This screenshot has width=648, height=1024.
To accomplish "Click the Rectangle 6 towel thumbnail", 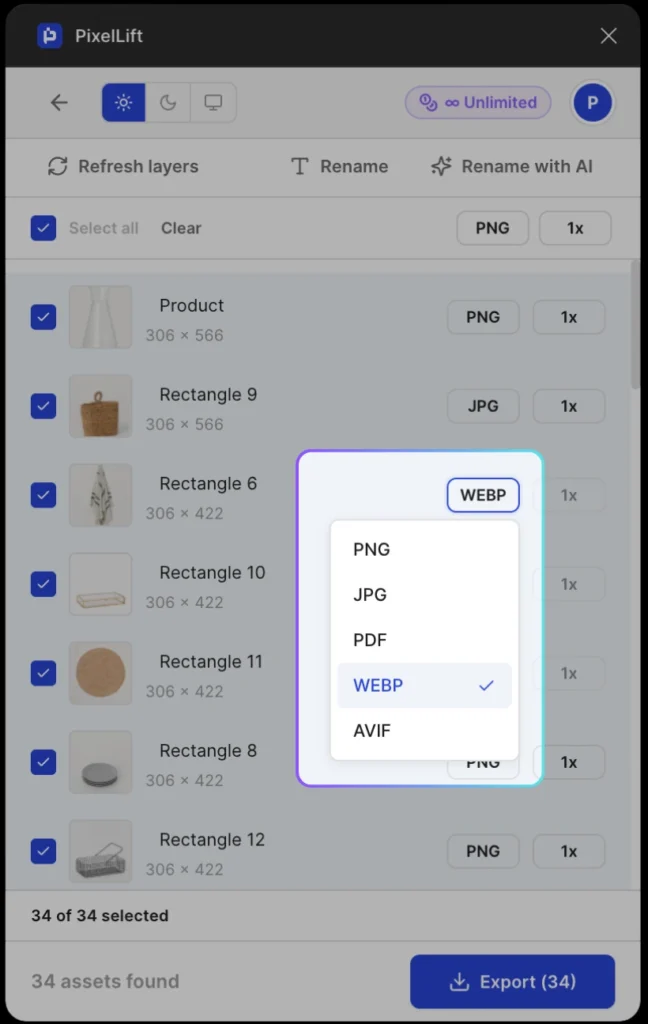I will click(101, 495).
